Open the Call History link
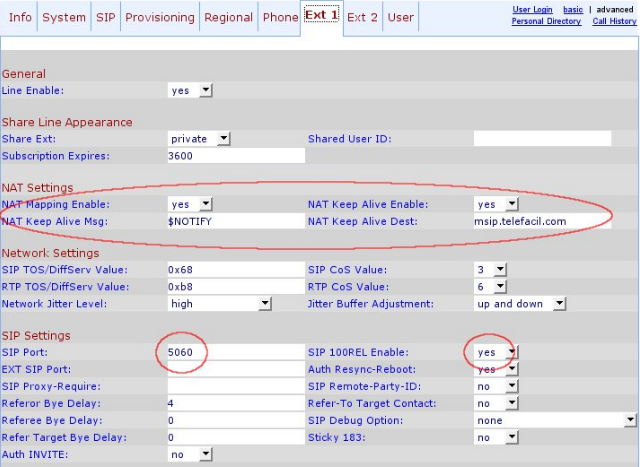The image size is (640, 467). (613, 21)
